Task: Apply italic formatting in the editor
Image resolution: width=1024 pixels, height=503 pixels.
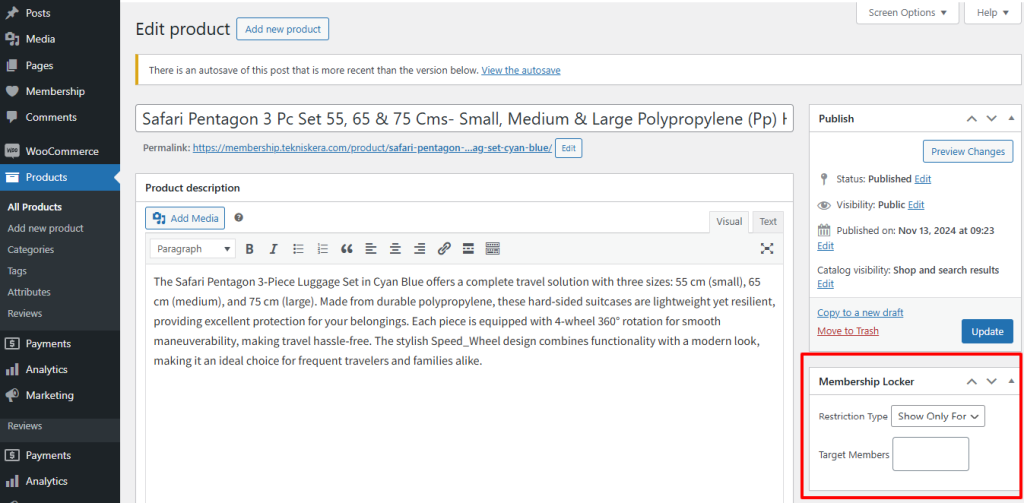Action: coord(273,248)
